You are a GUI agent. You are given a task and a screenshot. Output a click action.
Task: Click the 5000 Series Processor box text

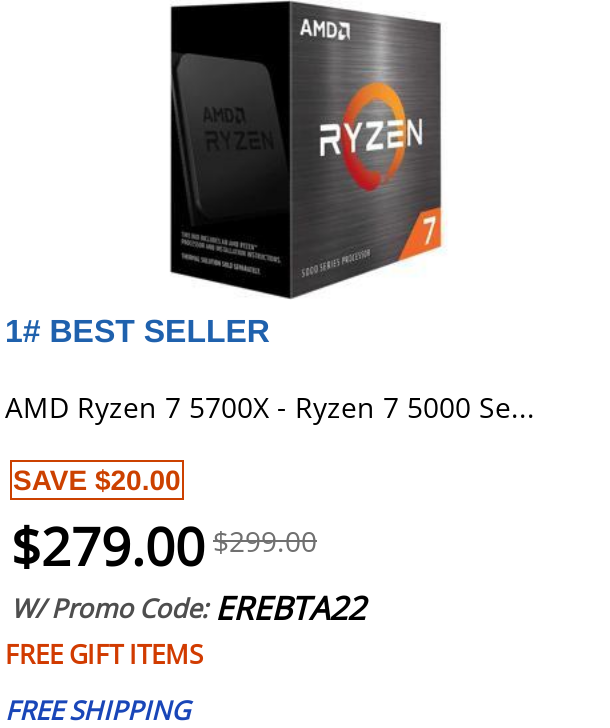336,263
